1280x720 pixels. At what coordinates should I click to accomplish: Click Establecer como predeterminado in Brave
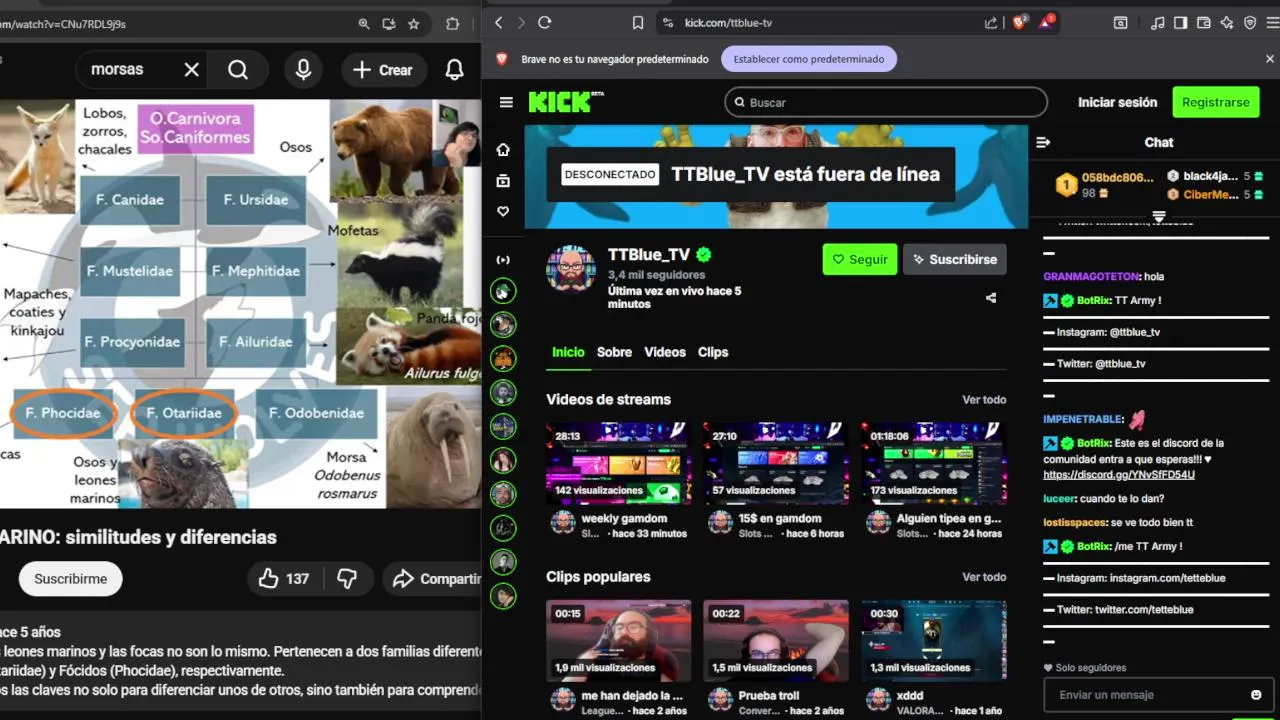coord(809,59)
